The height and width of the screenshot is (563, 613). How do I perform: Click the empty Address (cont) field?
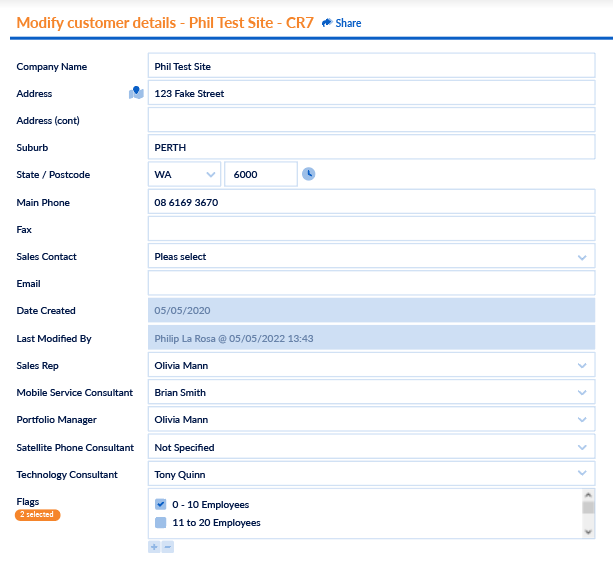pyautogui.click(x=371, y=120)
